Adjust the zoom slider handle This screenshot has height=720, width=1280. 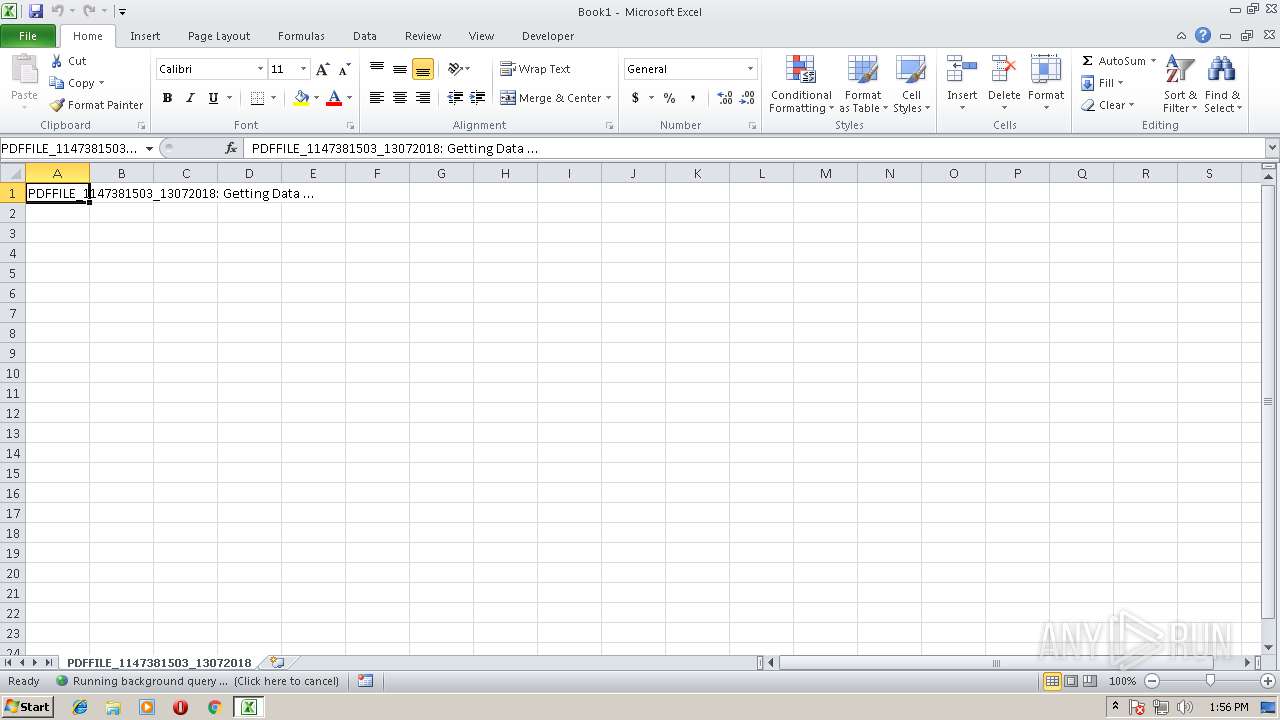(x=1210, y=681)
